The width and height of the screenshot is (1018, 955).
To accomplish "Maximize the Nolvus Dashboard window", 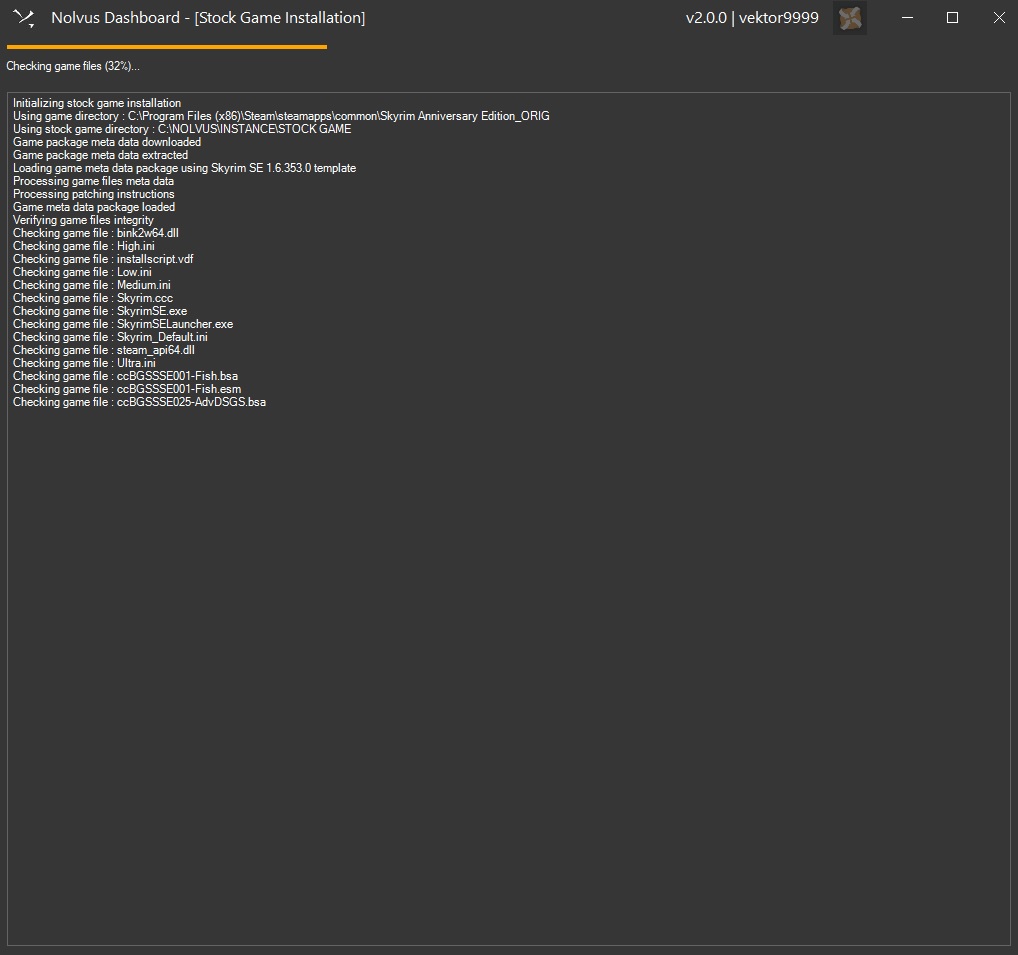I will coord(952,18).
